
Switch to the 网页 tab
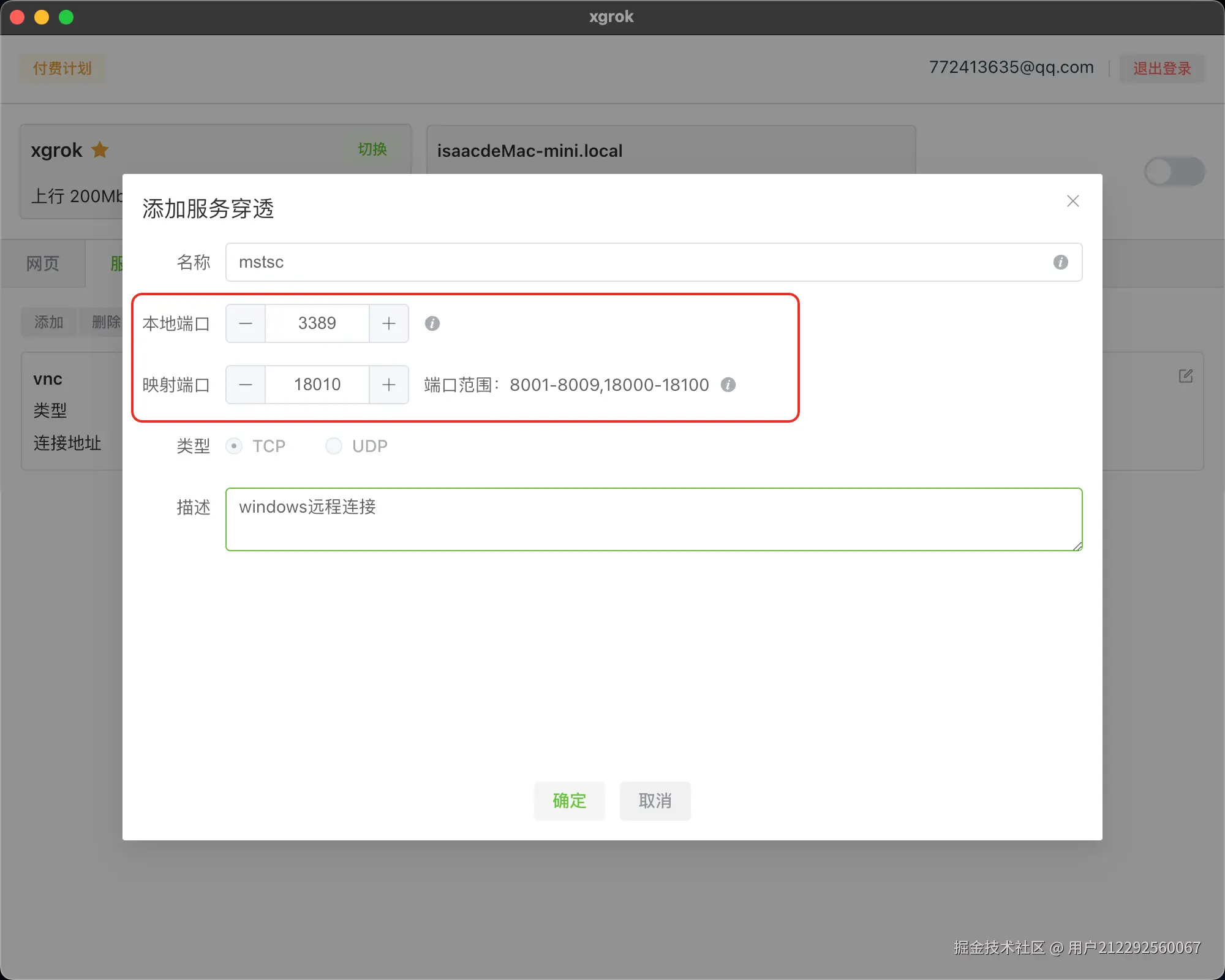[x=43, y=263]
